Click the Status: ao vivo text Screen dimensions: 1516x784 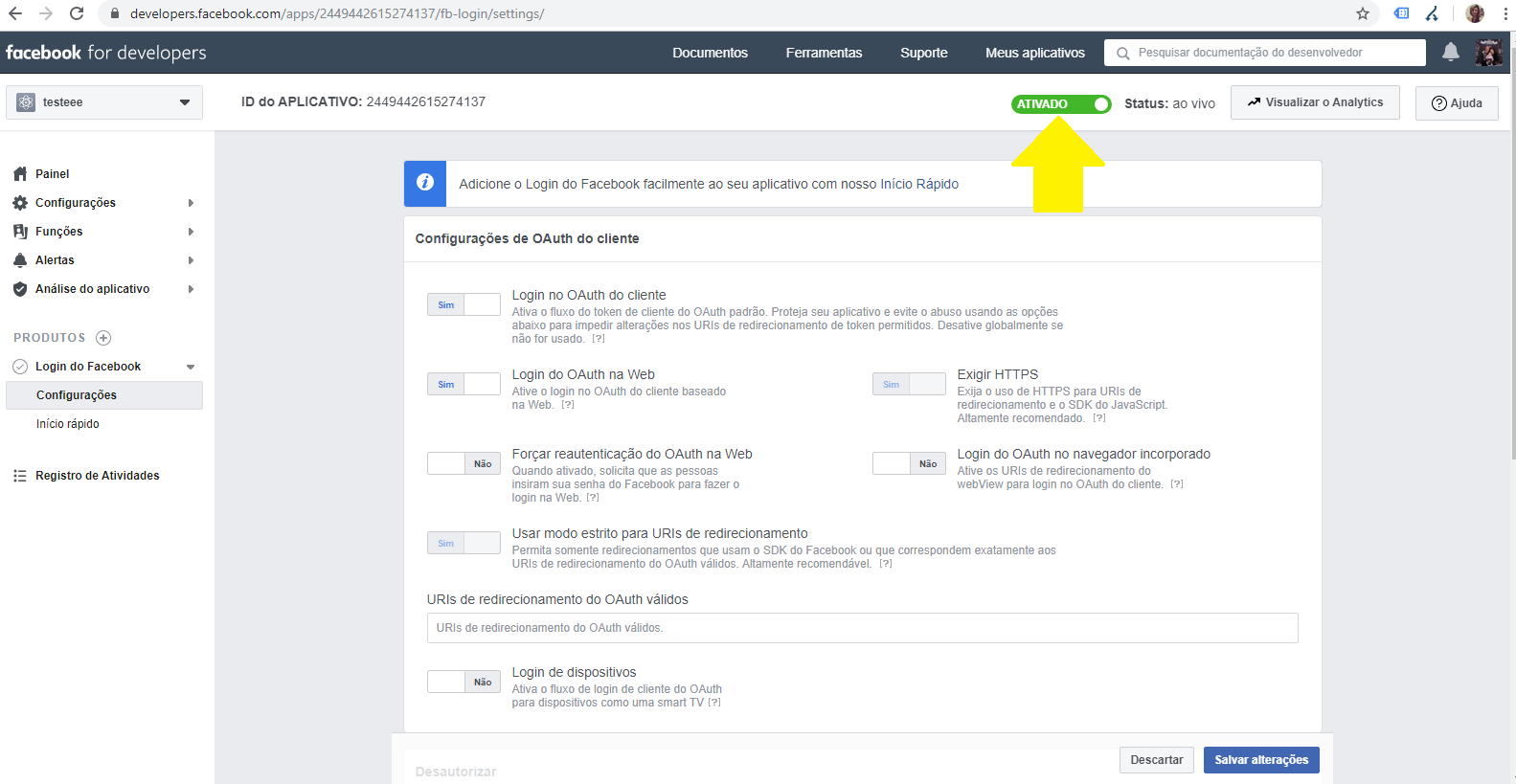(x=1169, y=103)
